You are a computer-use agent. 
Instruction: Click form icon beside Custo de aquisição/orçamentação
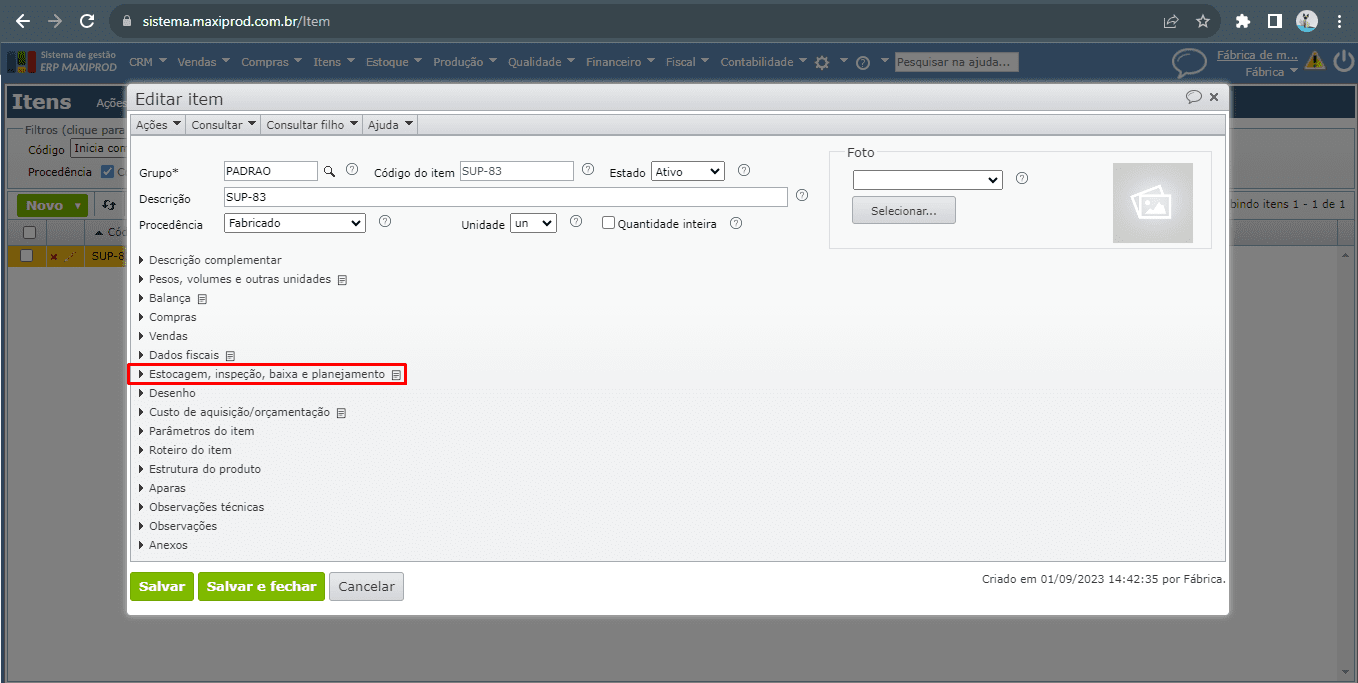tap(341, 413)
